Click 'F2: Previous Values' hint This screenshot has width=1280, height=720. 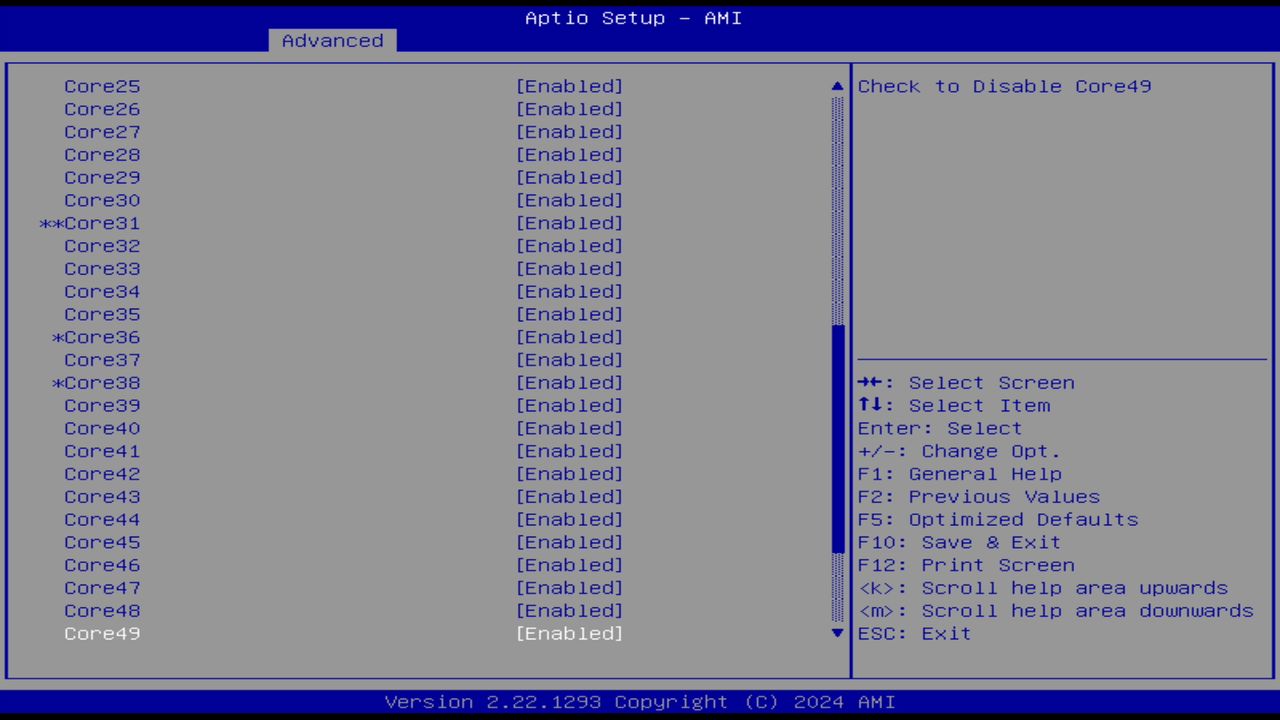coord(978,497)
